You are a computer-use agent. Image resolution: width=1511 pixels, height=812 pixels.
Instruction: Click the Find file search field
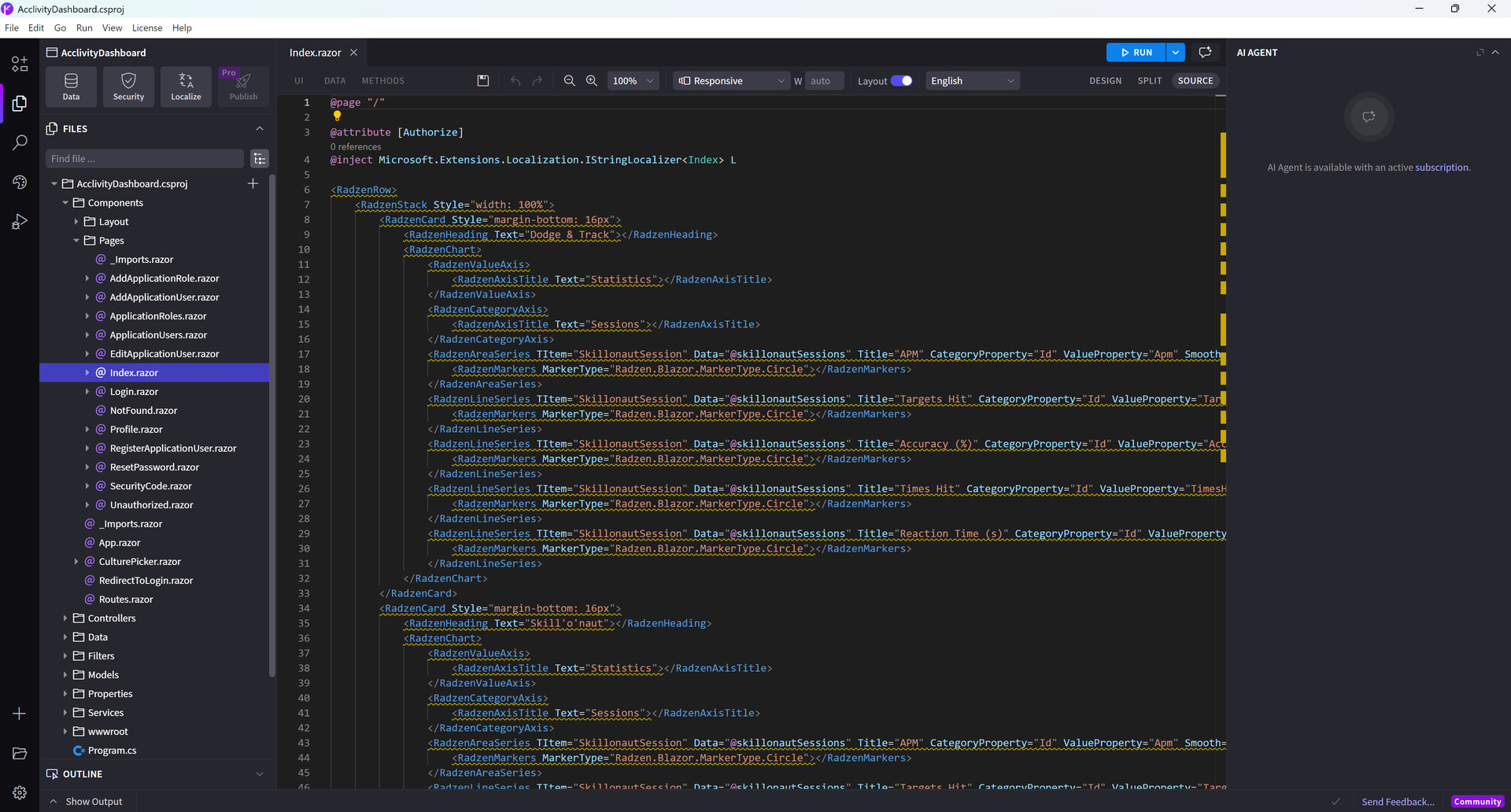pos(144,158)
